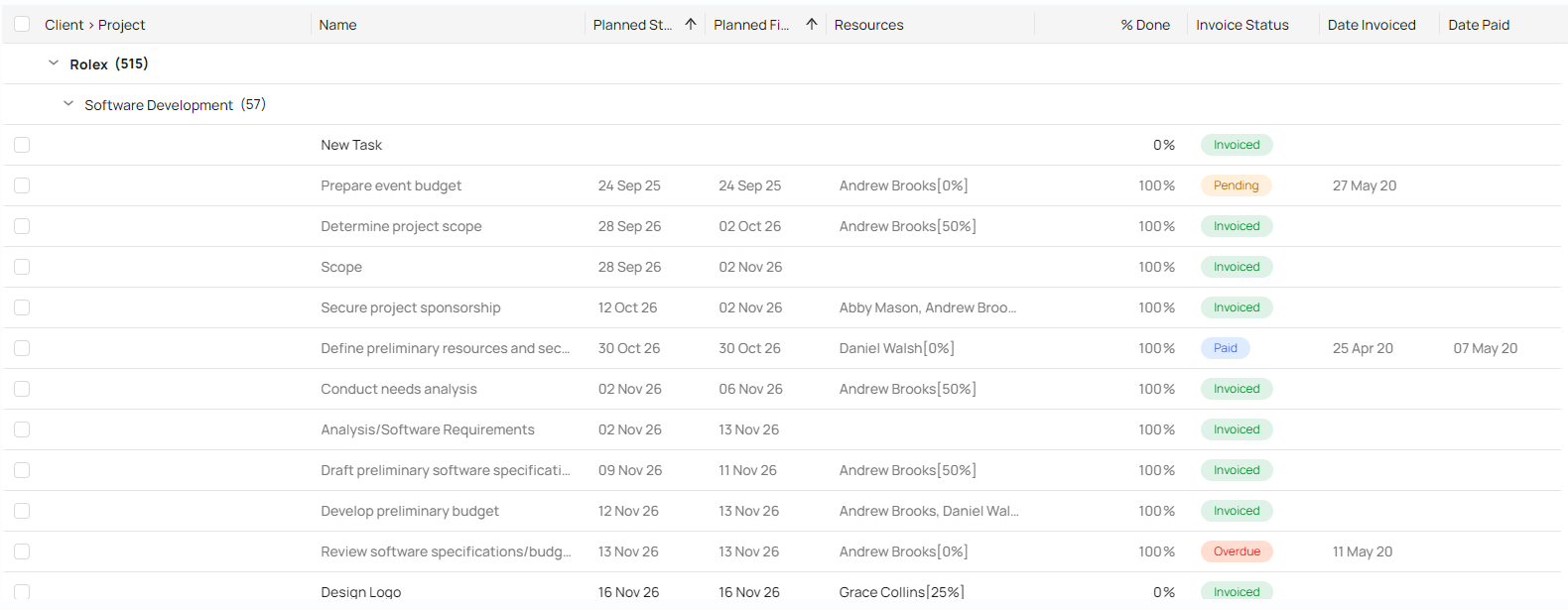Click the Planned Finish sort arrow icon
1568x610 pixels.
[811, 25]
